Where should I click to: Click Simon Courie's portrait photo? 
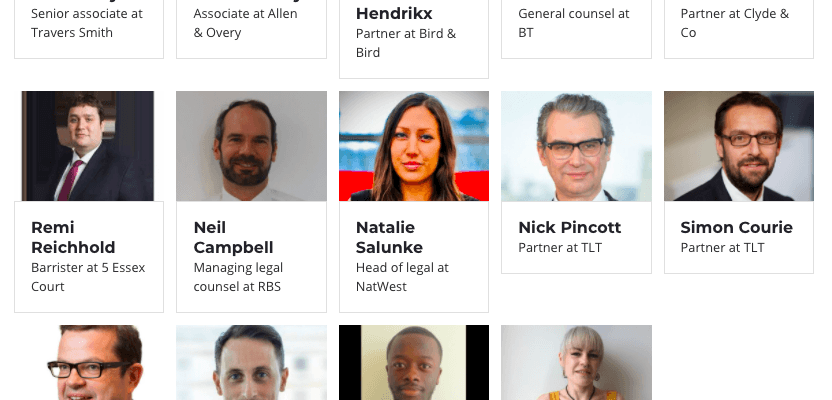pos(739,146)
